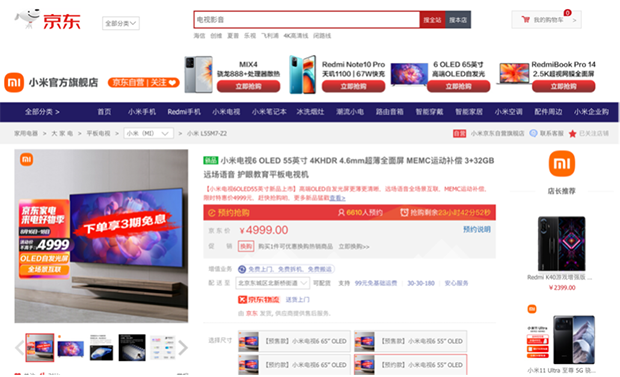Open the Redmi Note10 Pro promo image
Image resolution: width=620 pixels, height=377 pixels.
303,74
